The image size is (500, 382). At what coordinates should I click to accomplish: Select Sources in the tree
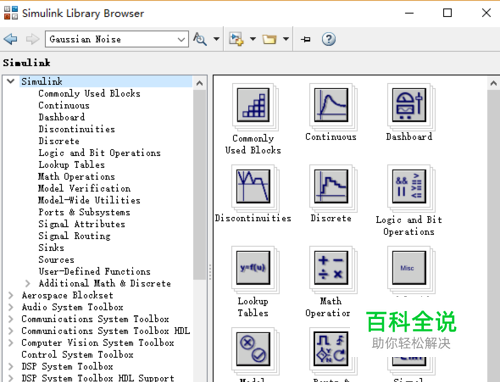click(x=56, y=260)
